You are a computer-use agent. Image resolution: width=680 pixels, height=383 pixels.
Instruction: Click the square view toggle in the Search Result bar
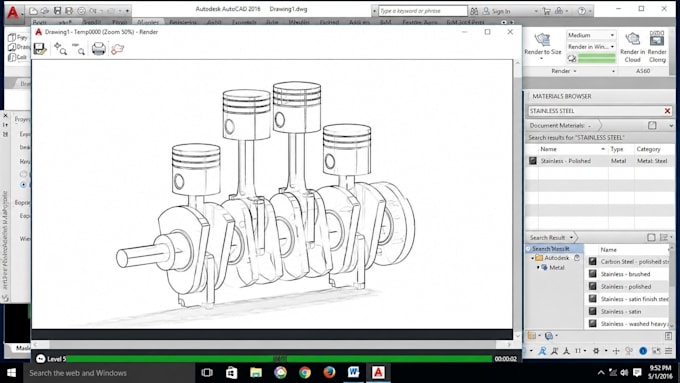point(651,237)
